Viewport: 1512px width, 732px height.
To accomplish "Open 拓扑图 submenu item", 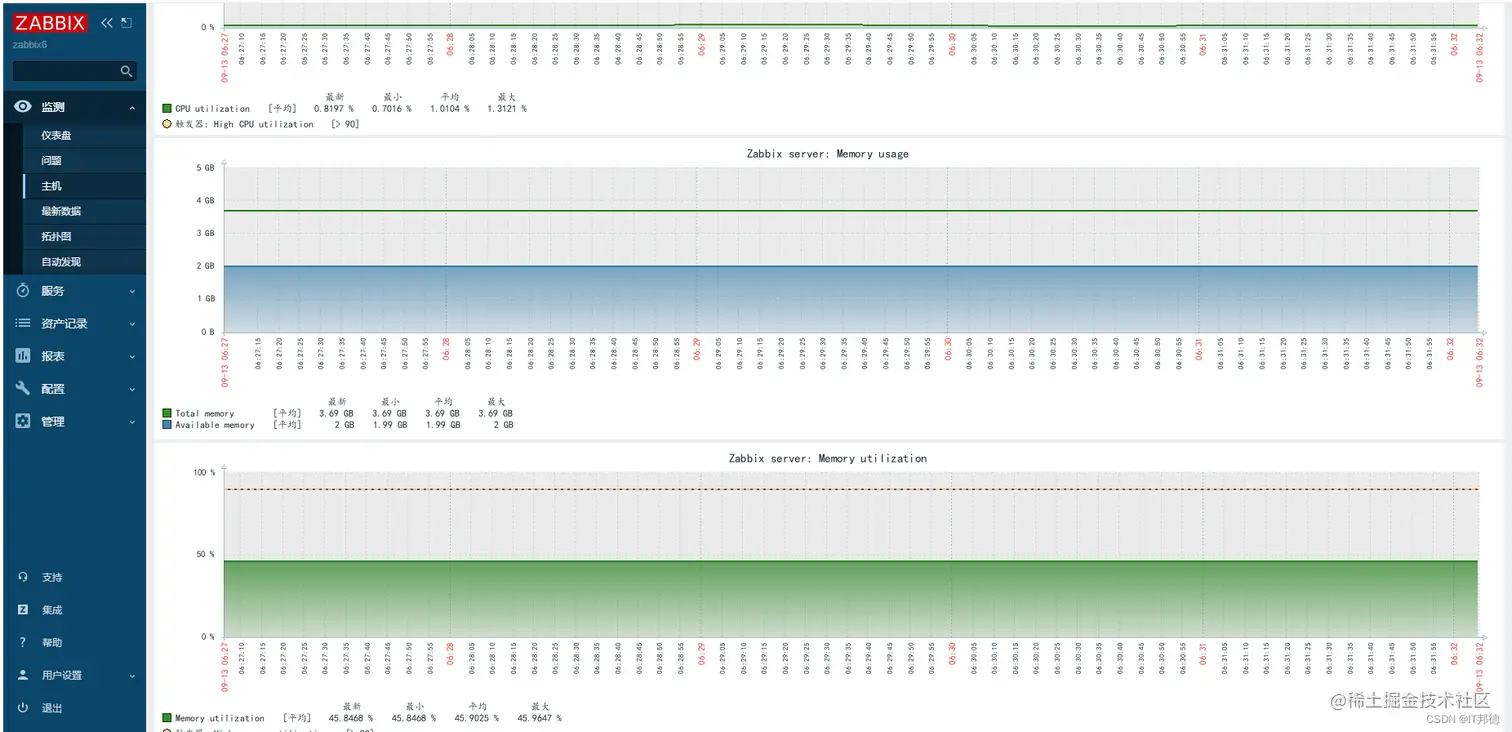I will click(56, 237).
